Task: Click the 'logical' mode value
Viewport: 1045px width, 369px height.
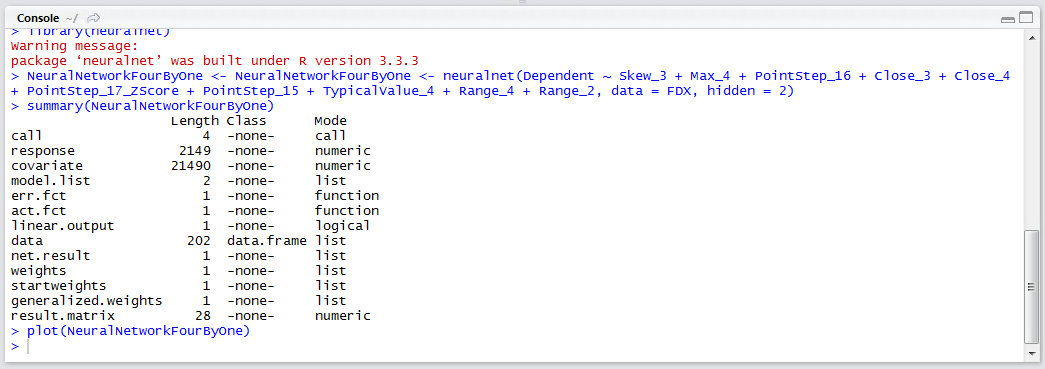Action: point(343,226)
